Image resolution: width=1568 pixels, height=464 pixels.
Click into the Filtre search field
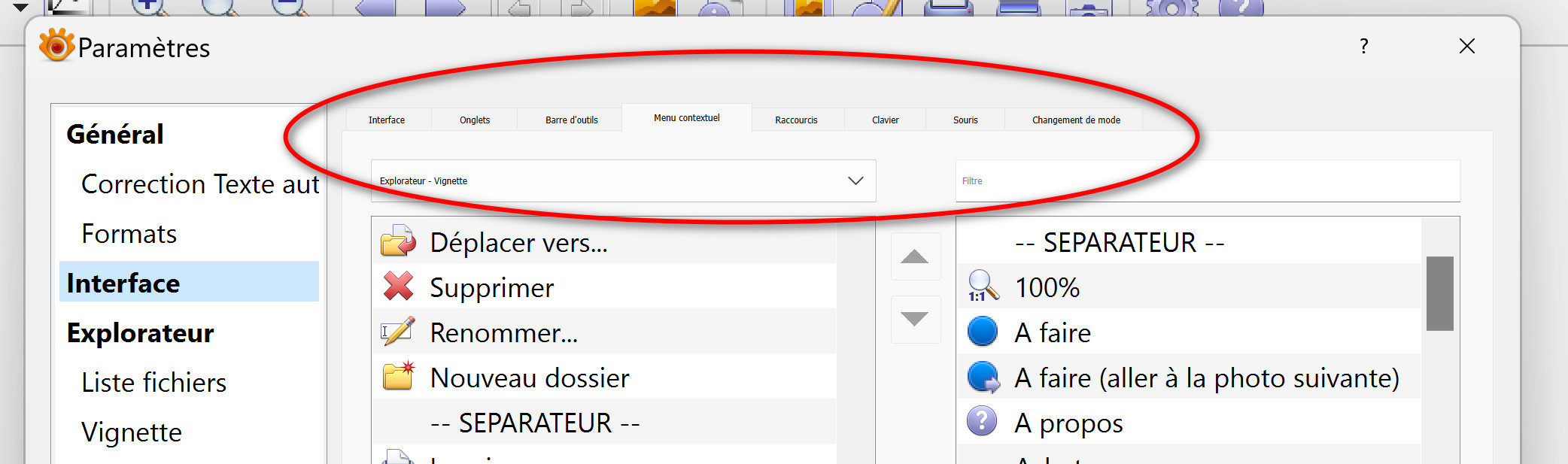click(x=1208, y=181)
